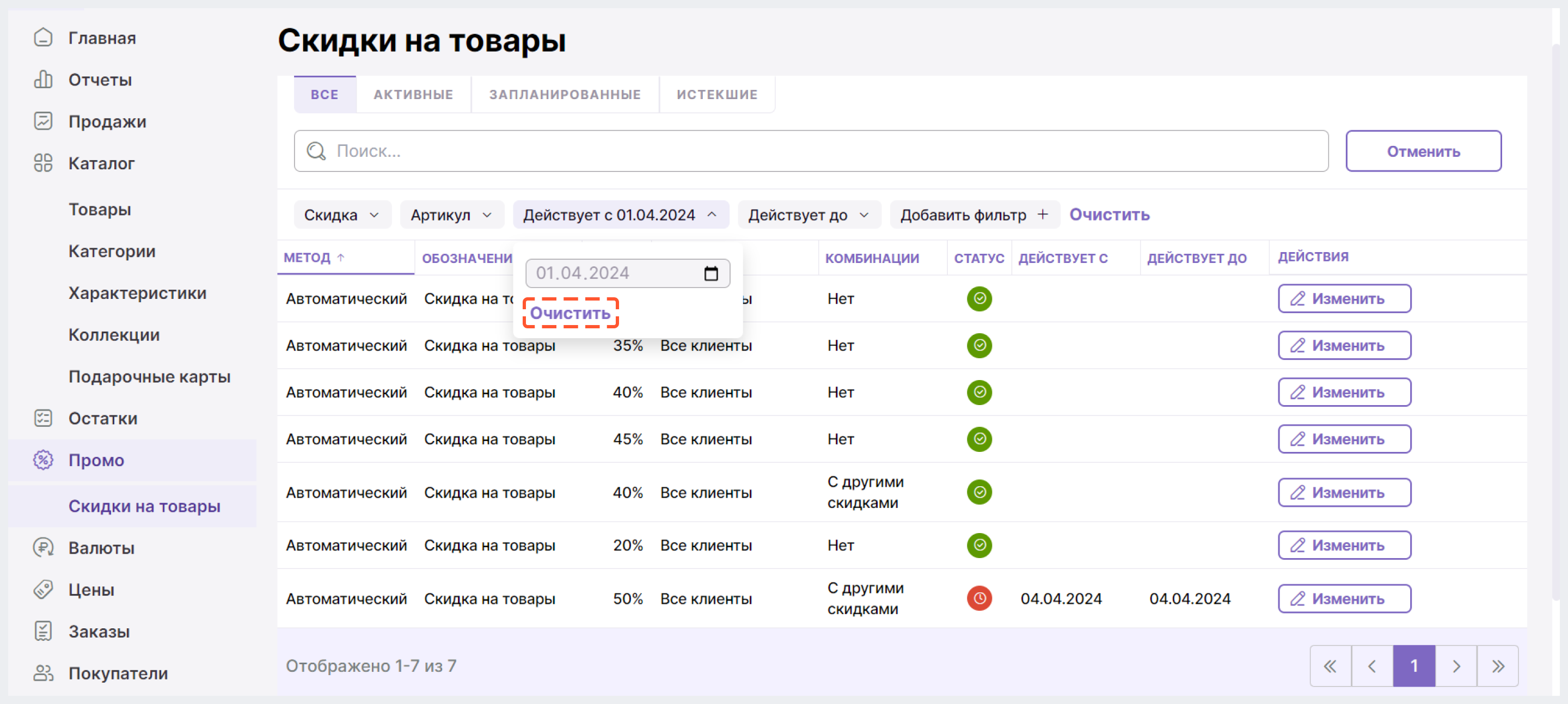
Task: Open Характеристики in the sidebar
Action: coord(138,293)
